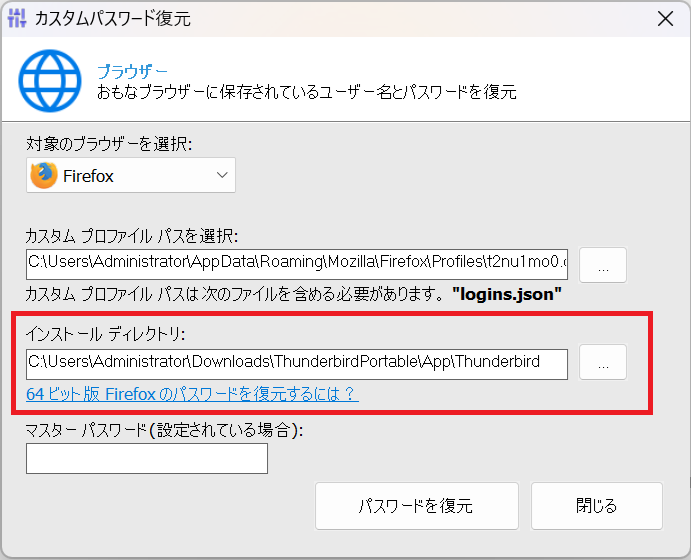Click the master password input field

[x=147, y=459]
